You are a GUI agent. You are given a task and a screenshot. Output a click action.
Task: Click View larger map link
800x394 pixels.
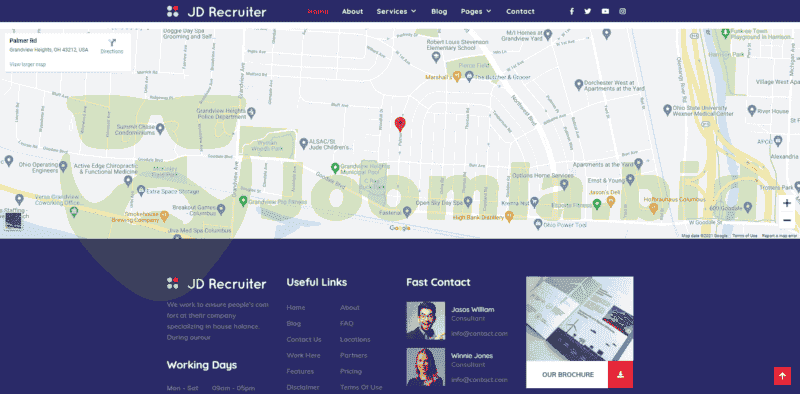point(28,65)
